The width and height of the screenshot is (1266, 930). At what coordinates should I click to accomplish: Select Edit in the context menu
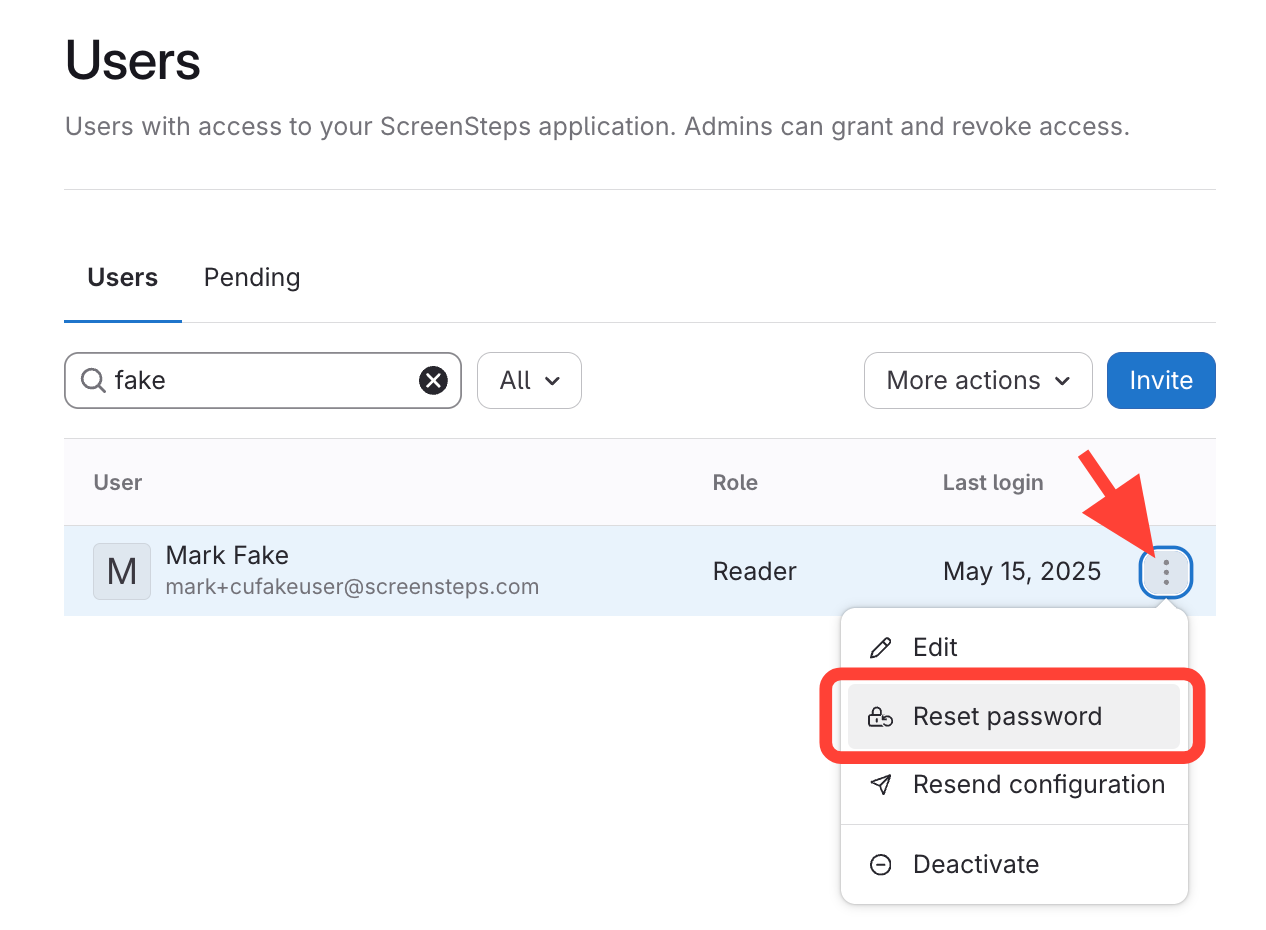click(935, 648)
